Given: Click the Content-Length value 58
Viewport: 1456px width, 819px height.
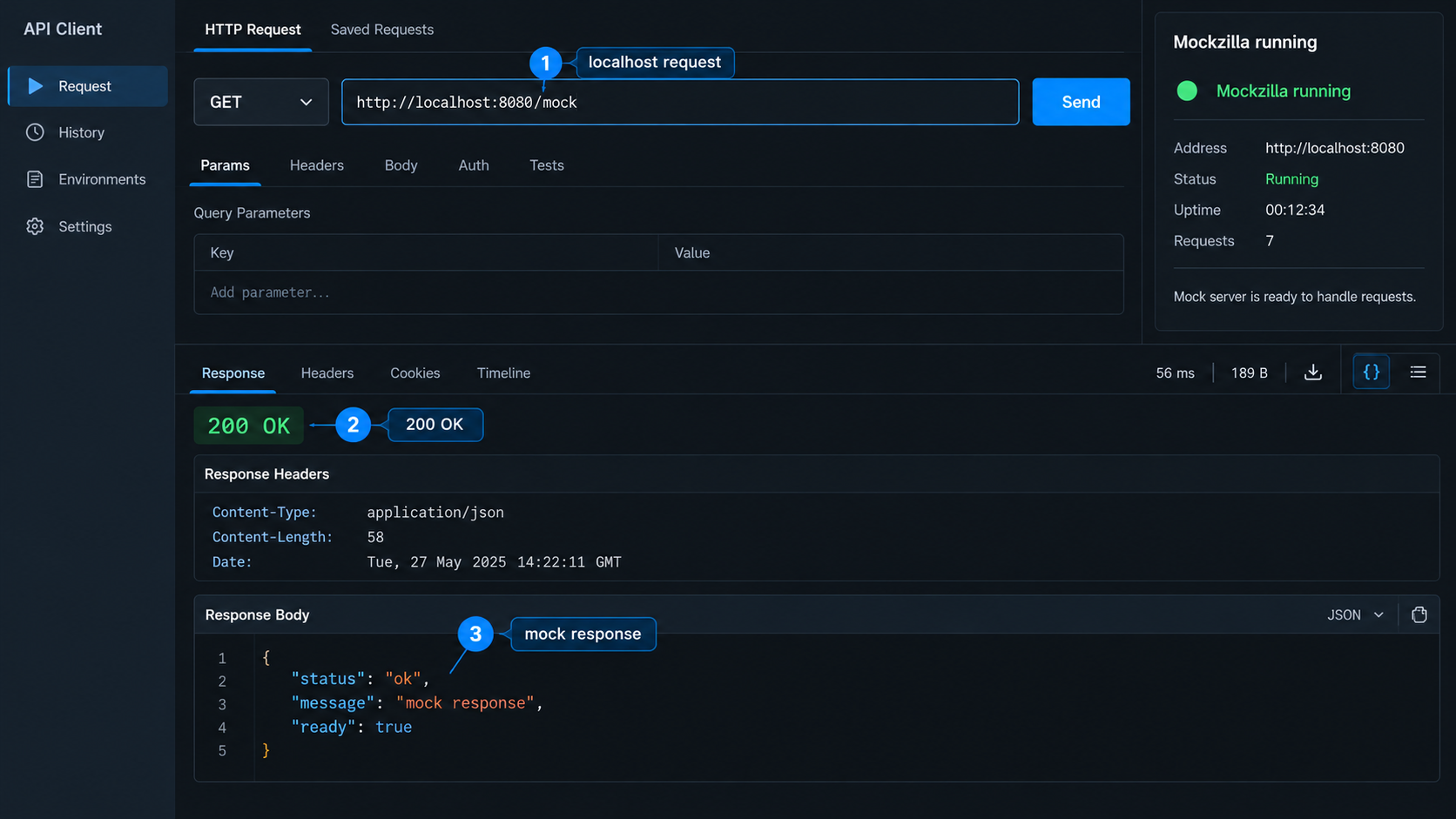Looking at the screenshot, I should 375,537.
